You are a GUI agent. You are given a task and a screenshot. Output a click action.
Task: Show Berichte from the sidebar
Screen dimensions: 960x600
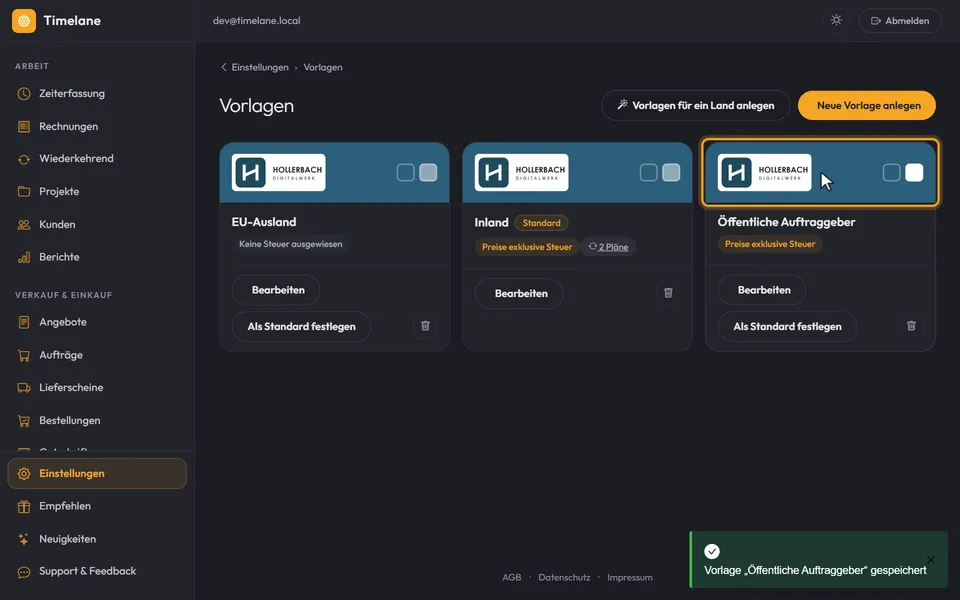97,257
